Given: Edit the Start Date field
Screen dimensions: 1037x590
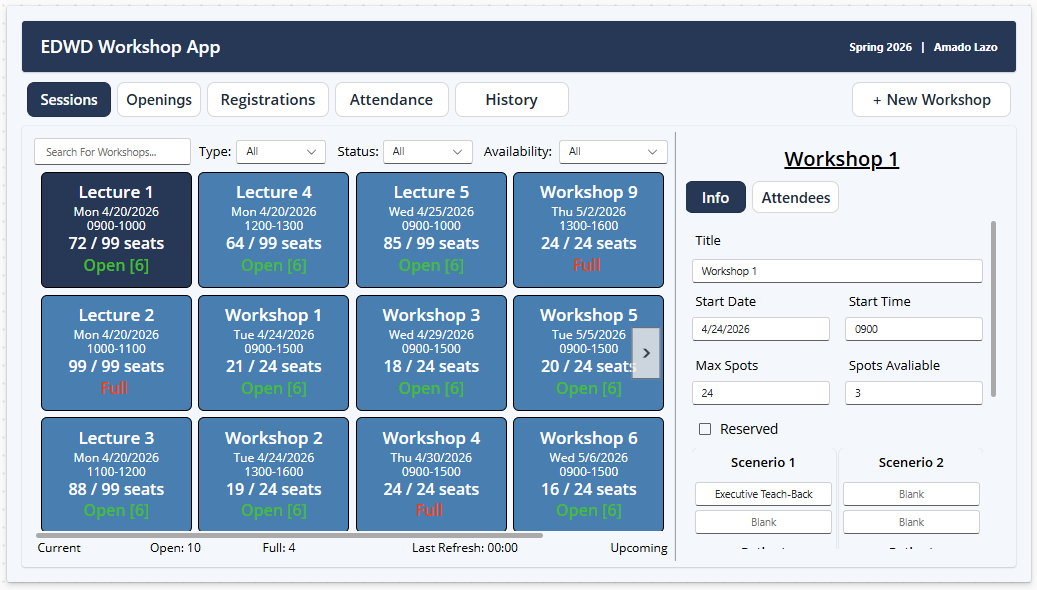Looking at the screenshot, I should (760, 328).
